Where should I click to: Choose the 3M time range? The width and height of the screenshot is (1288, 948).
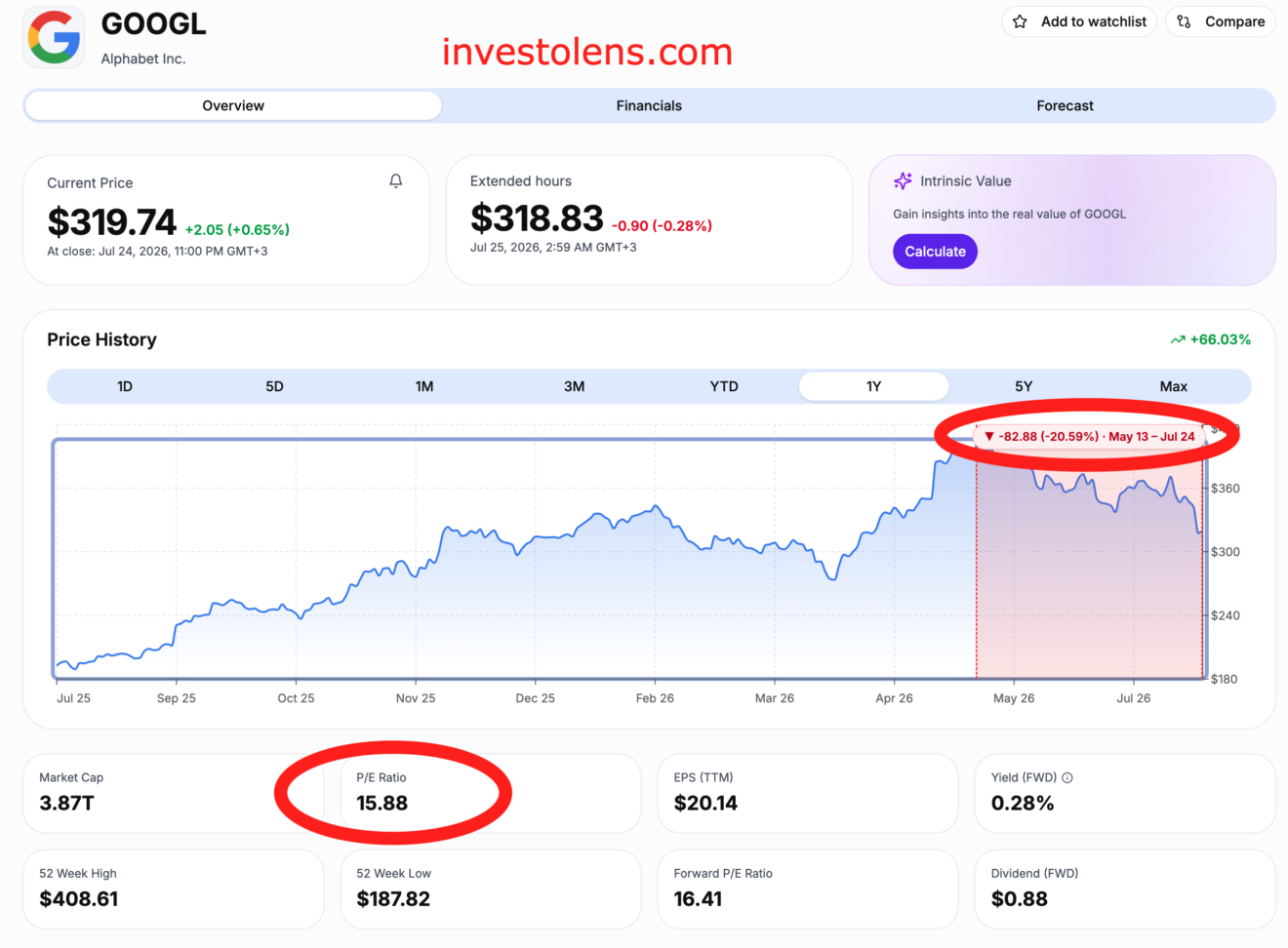point(574,386)
